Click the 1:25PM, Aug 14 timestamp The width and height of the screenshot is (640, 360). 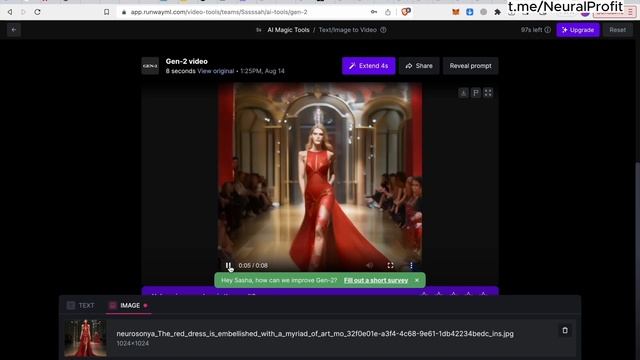tap(262, 71)
